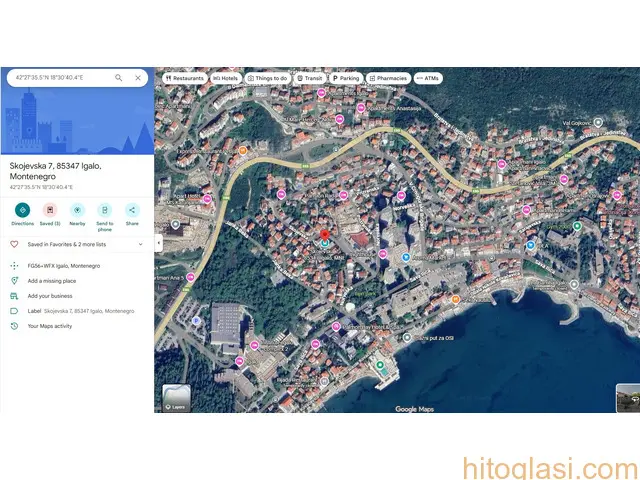This screenshot has height=480, width=640.
Task: Click the Nearby icon
Action: pos(77,210)
